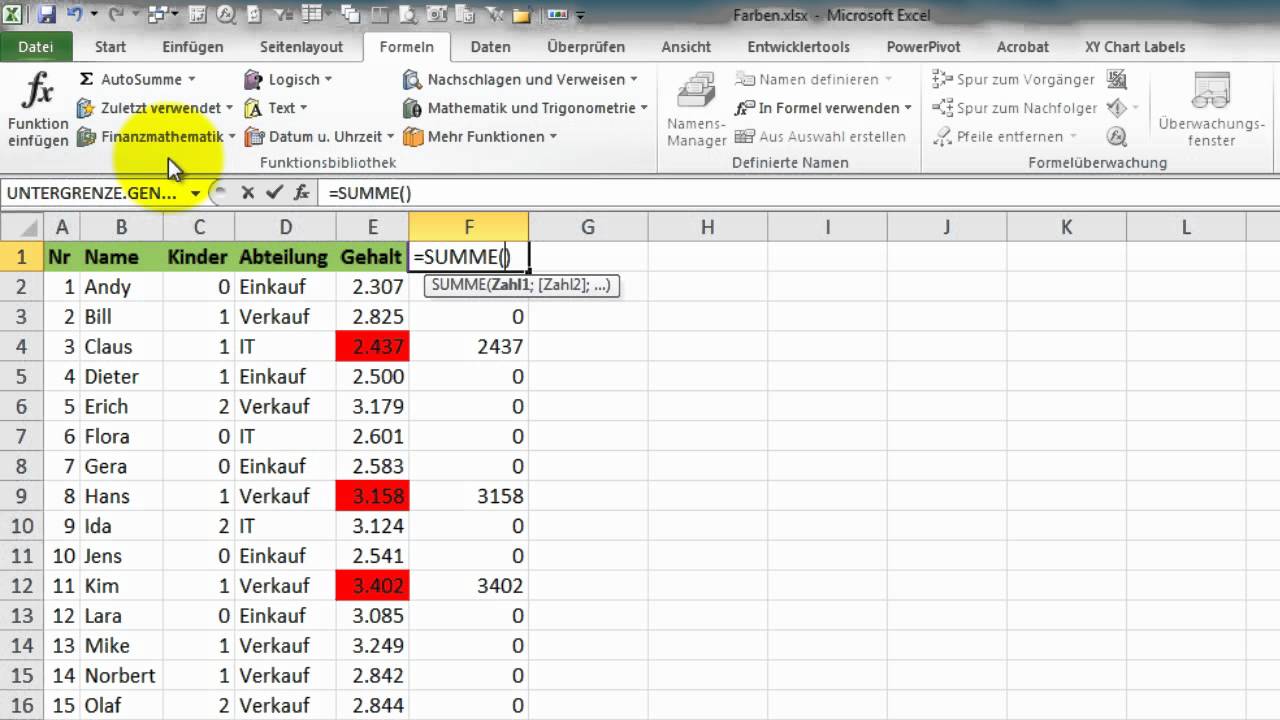
Task: Click Formelauswertung magnifier icon
Action: click(x=1118, y=137)
